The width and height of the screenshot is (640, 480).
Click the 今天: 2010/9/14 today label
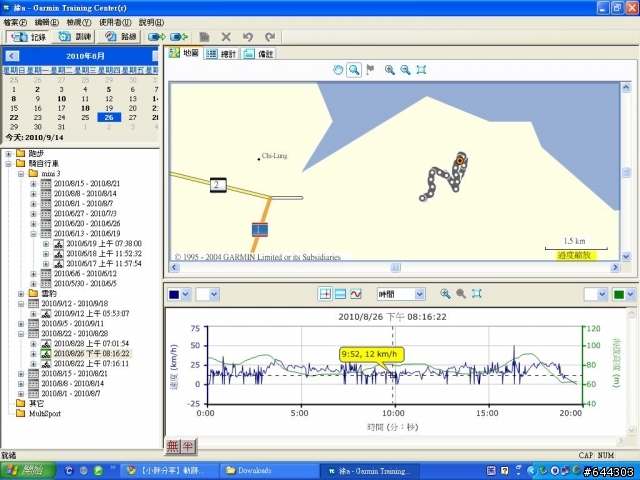tap(35, 138)
